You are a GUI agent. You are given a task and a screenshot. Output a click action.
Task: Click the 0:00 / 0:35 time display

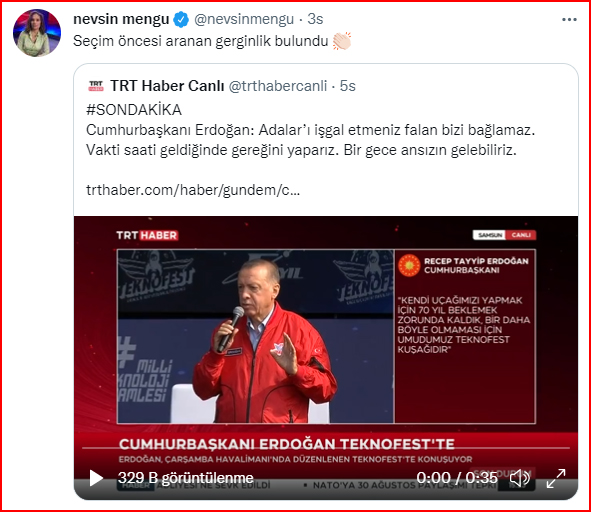[457, 478]
